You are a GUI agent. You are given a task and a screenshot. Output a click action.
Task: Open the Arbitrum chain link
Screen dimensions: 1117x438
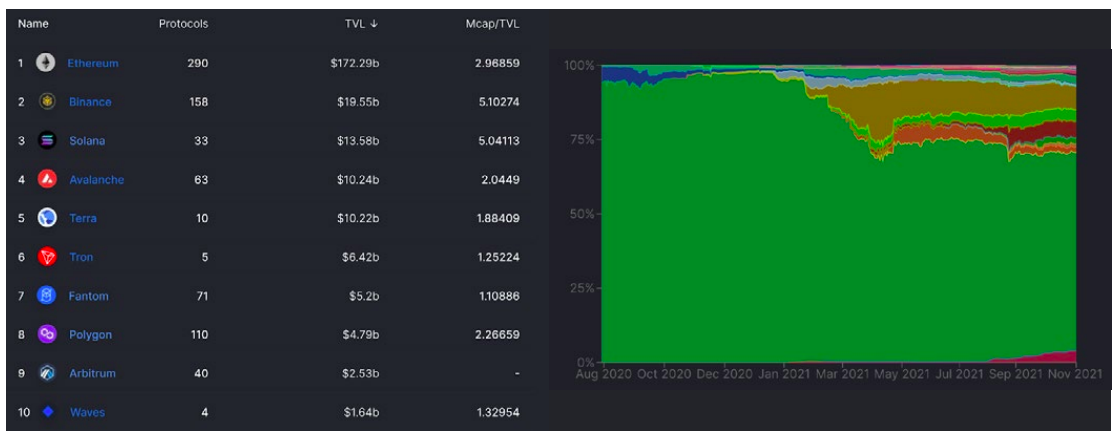[93, 373]
